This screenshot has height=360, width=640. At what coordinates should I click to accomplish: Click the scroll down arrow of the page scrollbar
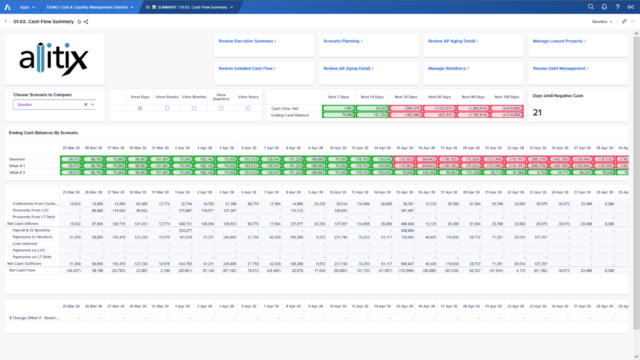tap(636, 356)
